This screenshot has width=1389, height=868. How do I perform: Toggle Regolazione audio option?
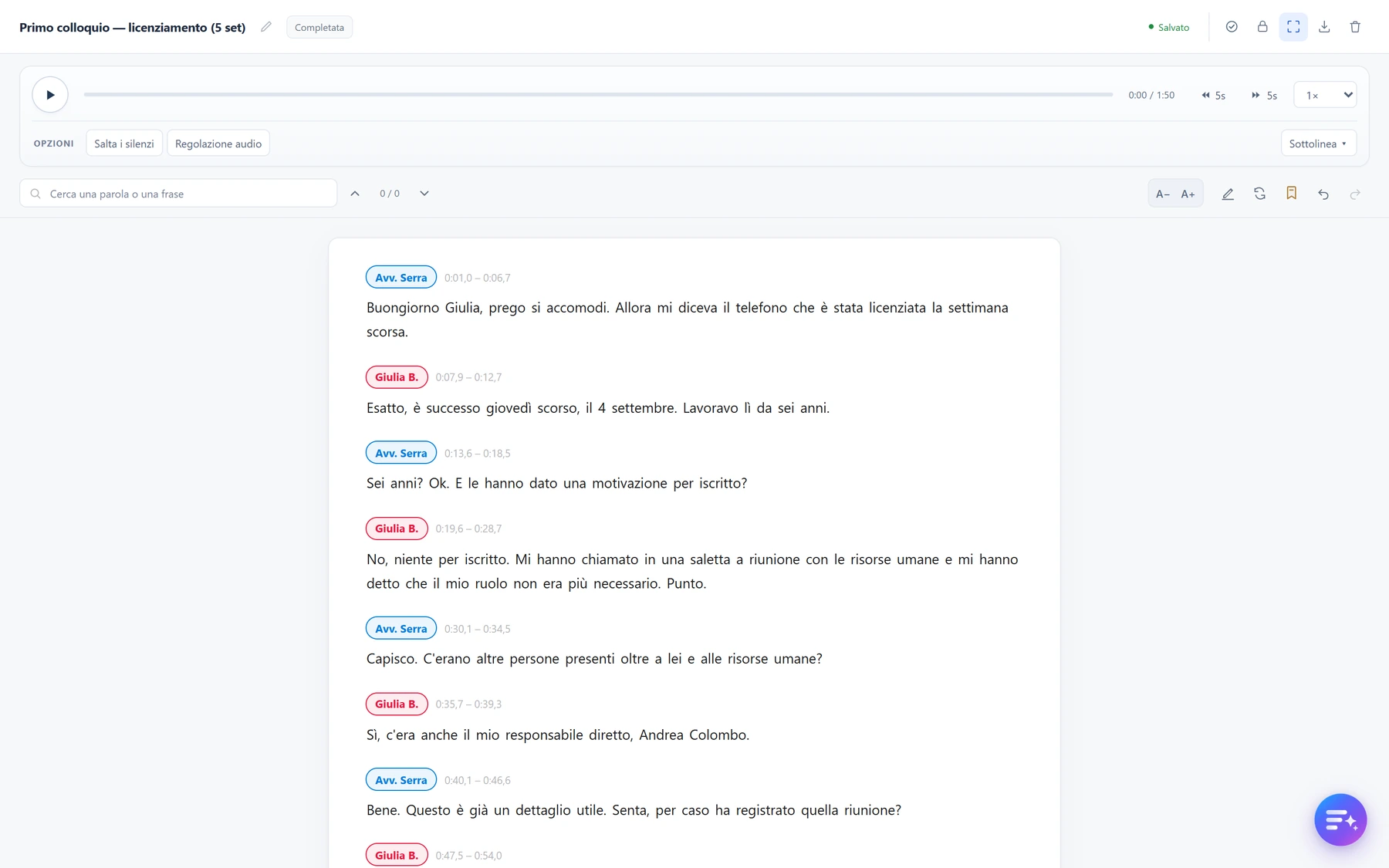(x=218, y=144)
